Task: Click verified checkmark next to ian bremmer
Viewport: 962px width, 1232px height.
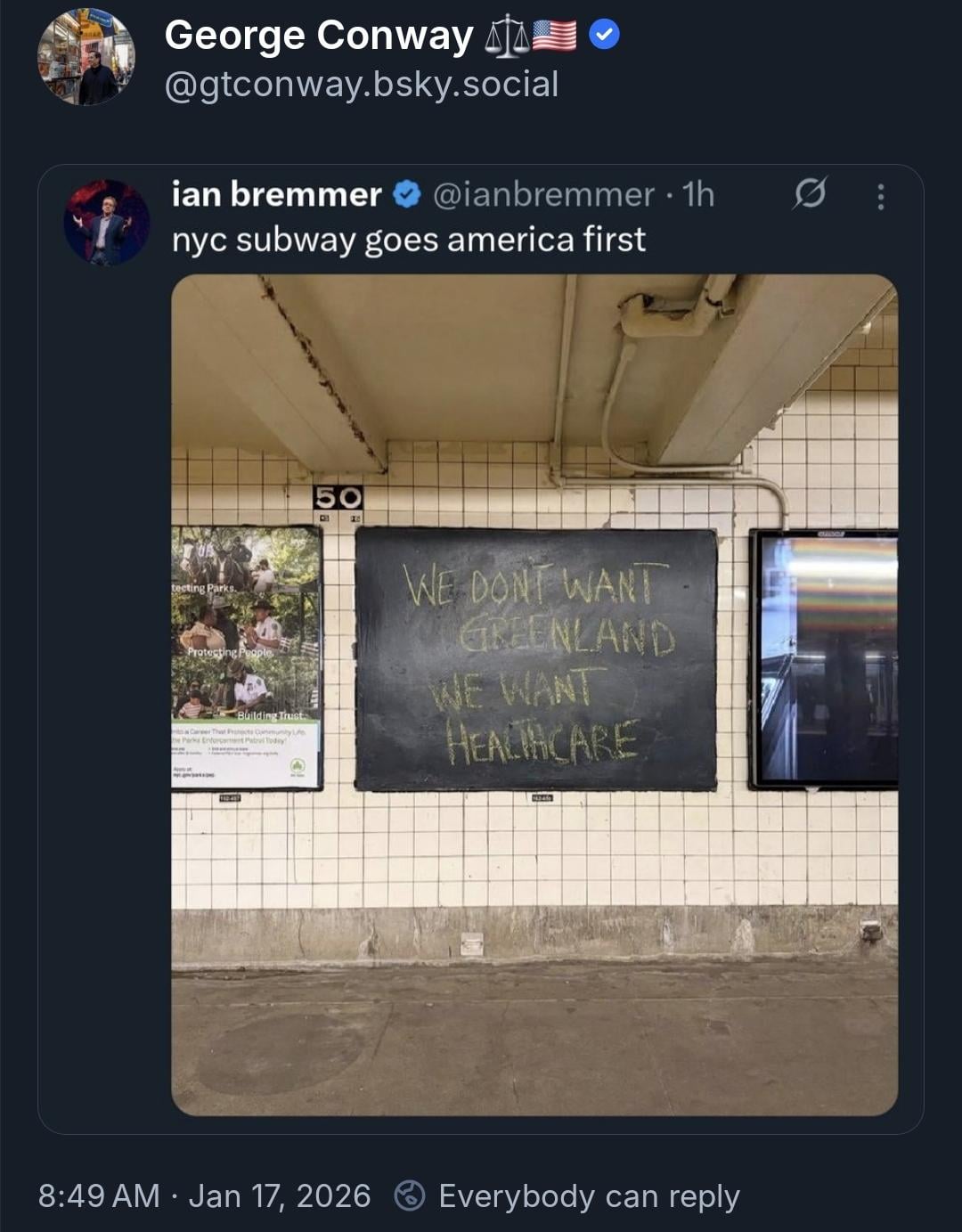Action: pos(407,194)
